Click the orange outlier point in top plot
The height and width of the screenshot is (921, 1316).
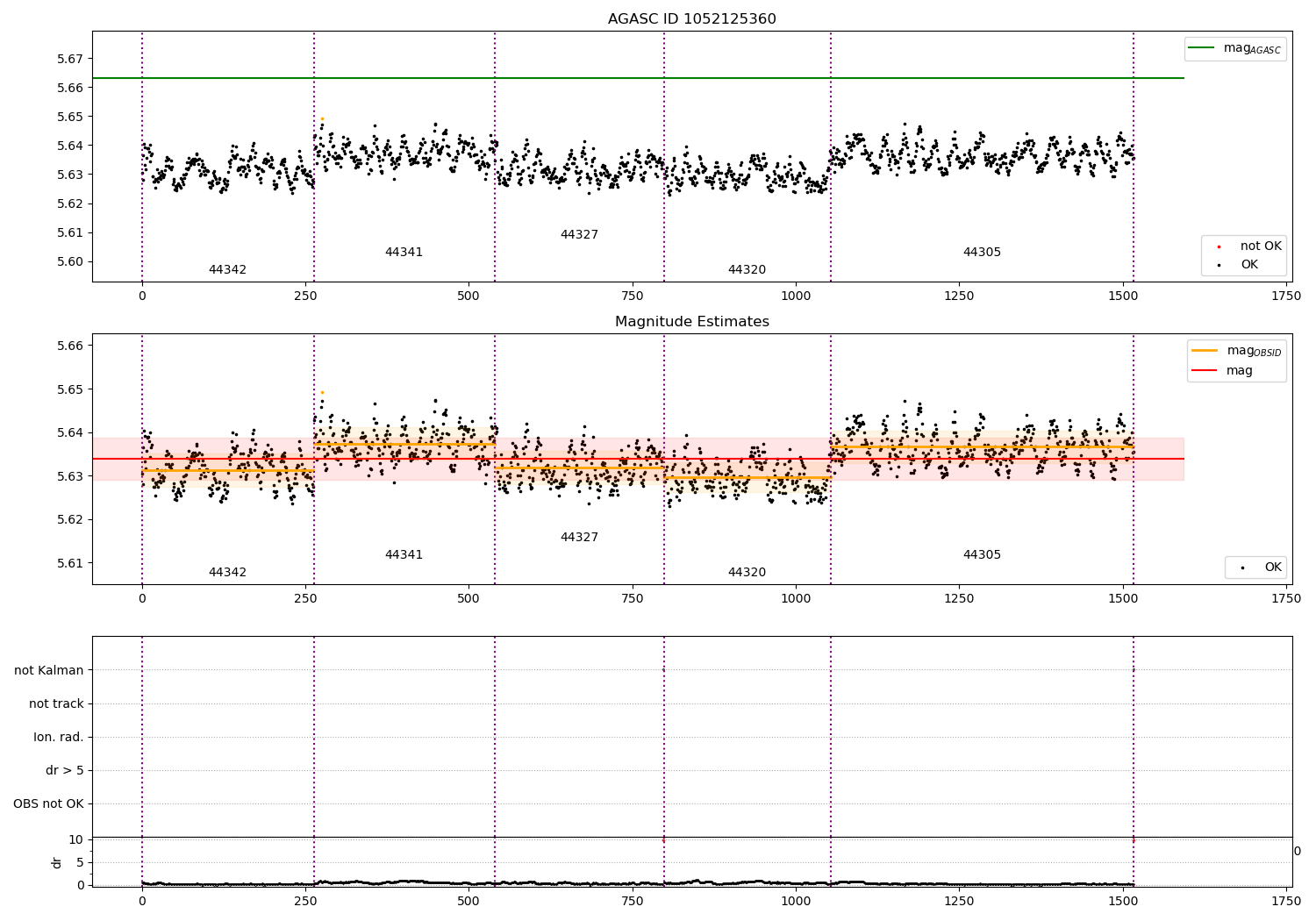322,118
